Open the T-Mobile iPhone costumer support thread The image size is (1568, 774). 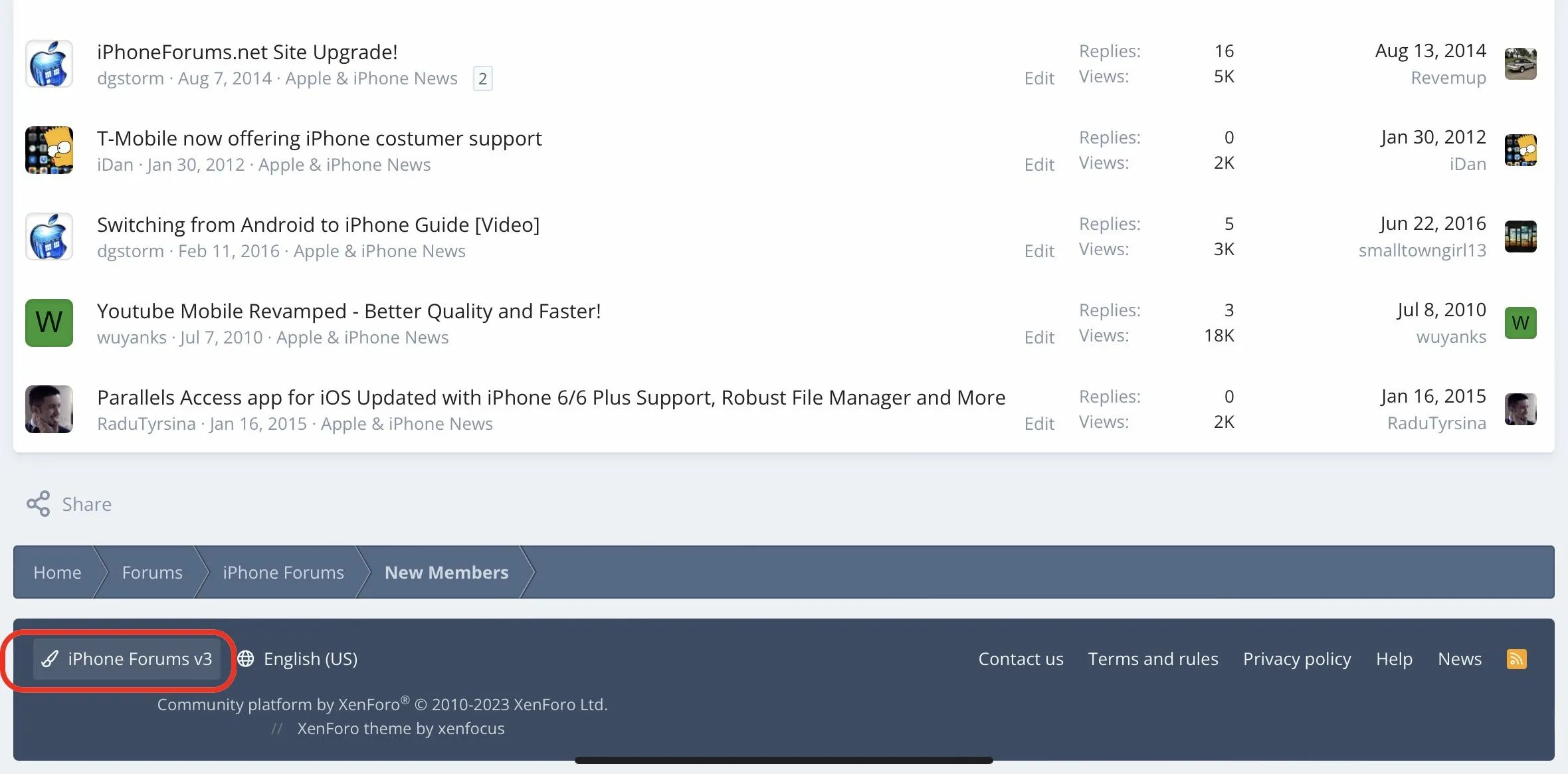point(319,138)
